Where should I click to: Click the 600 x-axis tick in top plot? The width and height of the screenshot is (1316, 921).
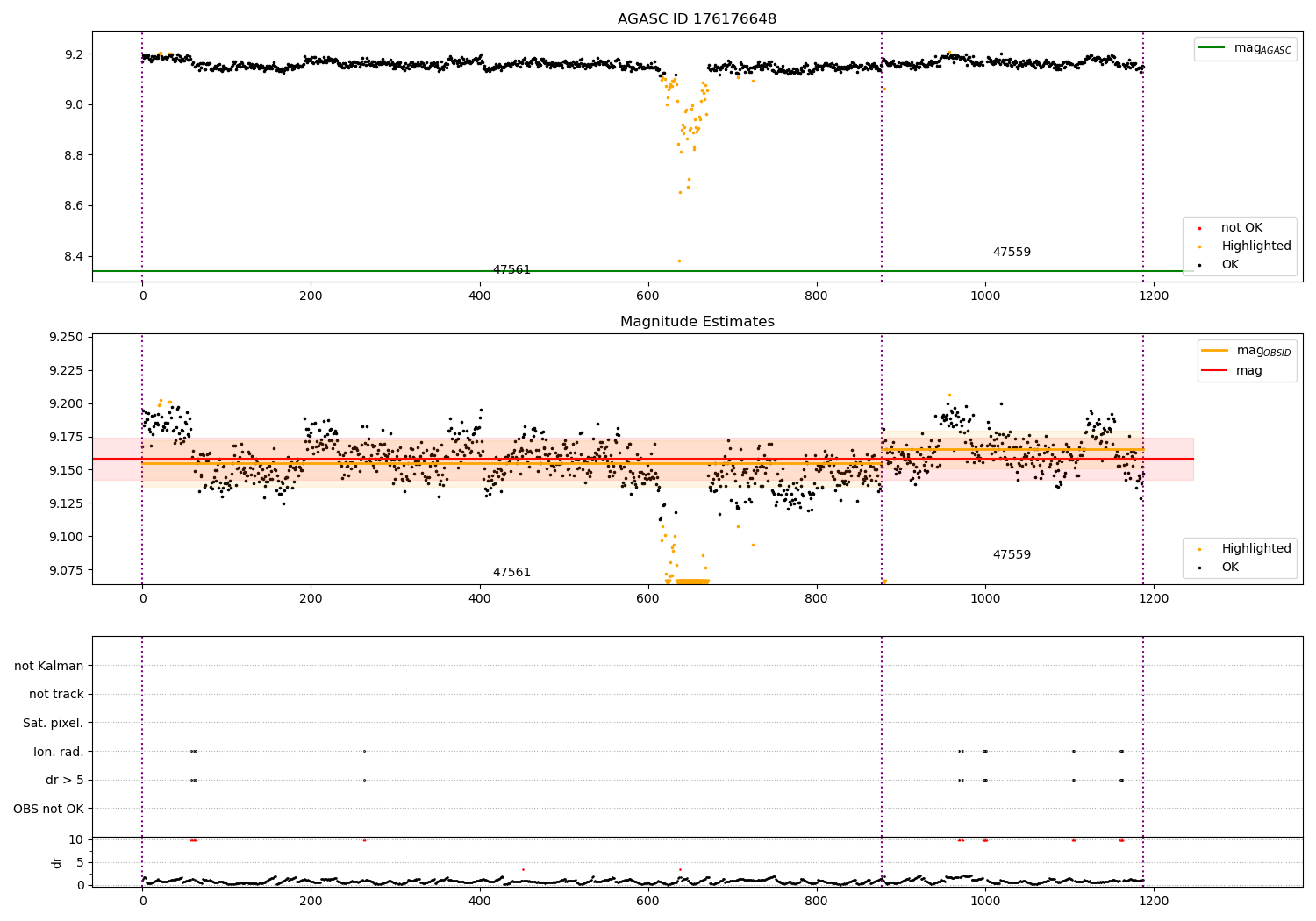[x=647, y=296]
